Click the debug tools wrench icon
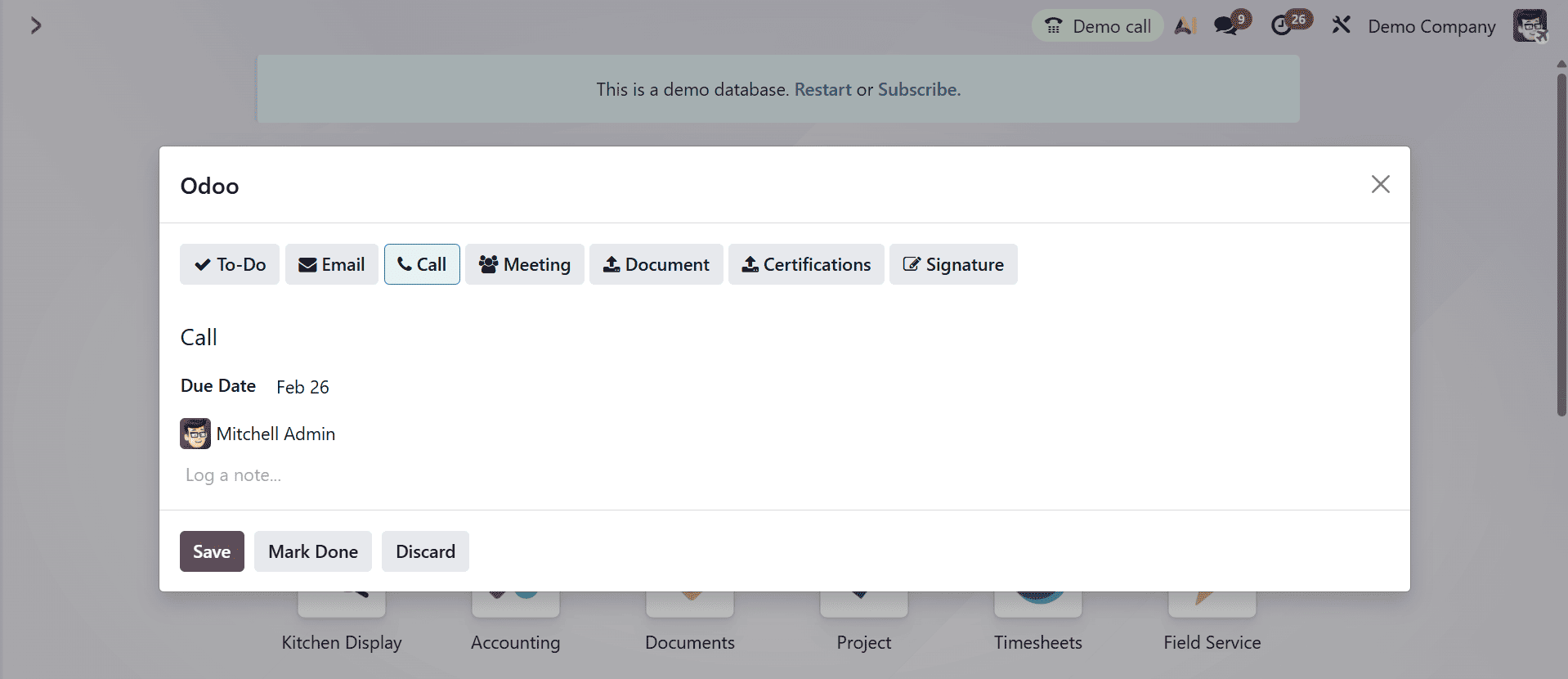 pos(1341,25)
